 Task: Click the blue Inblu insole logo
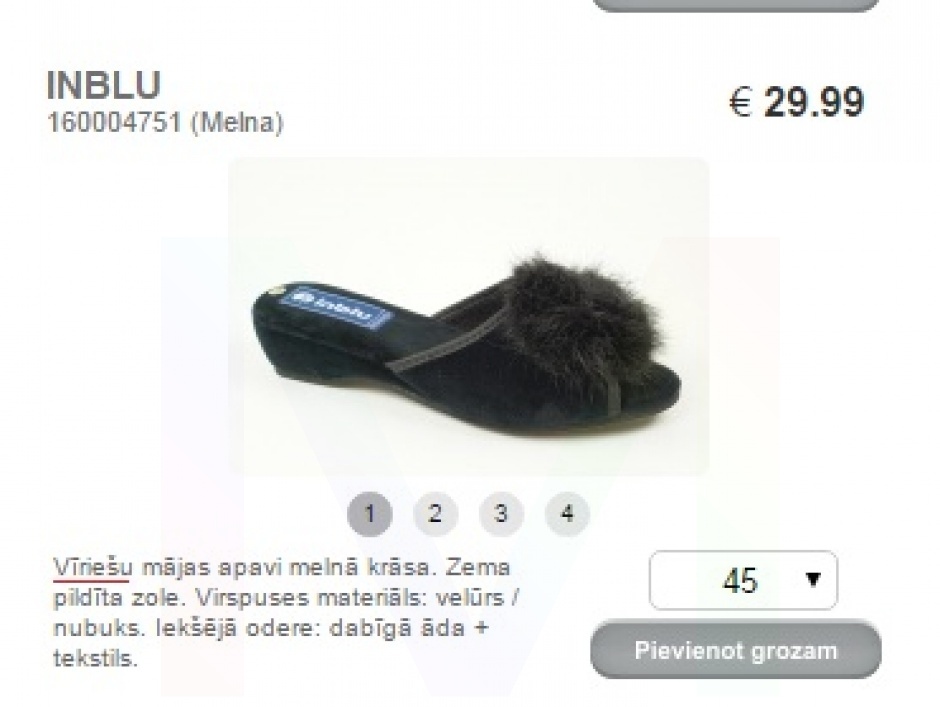(x=337, y=309)
